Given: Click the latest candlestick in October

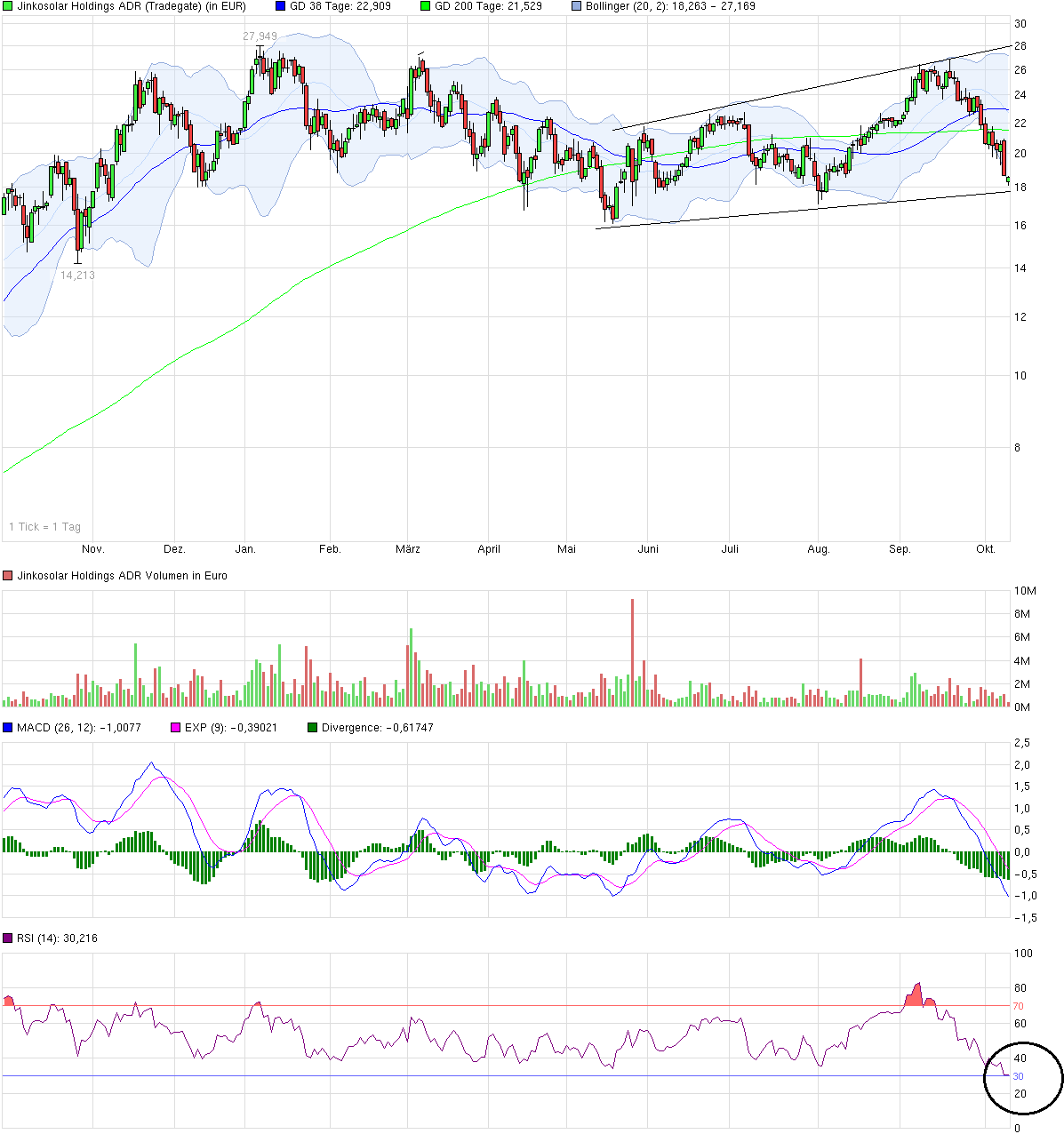Looking at the screenshot, I should (x=1008, y=181).
